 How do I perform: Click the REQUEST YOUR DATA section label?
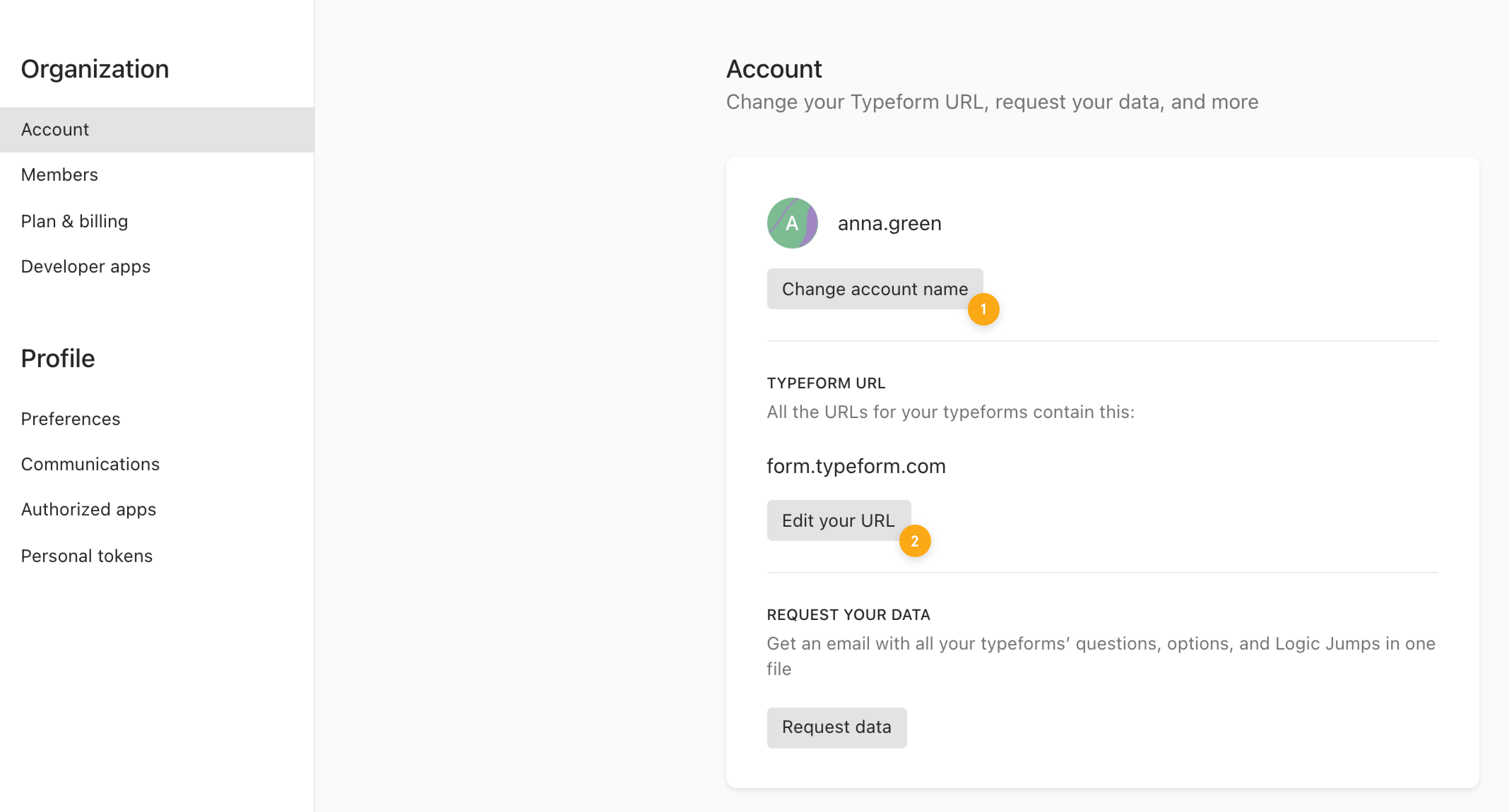click(x=848, y=615)
